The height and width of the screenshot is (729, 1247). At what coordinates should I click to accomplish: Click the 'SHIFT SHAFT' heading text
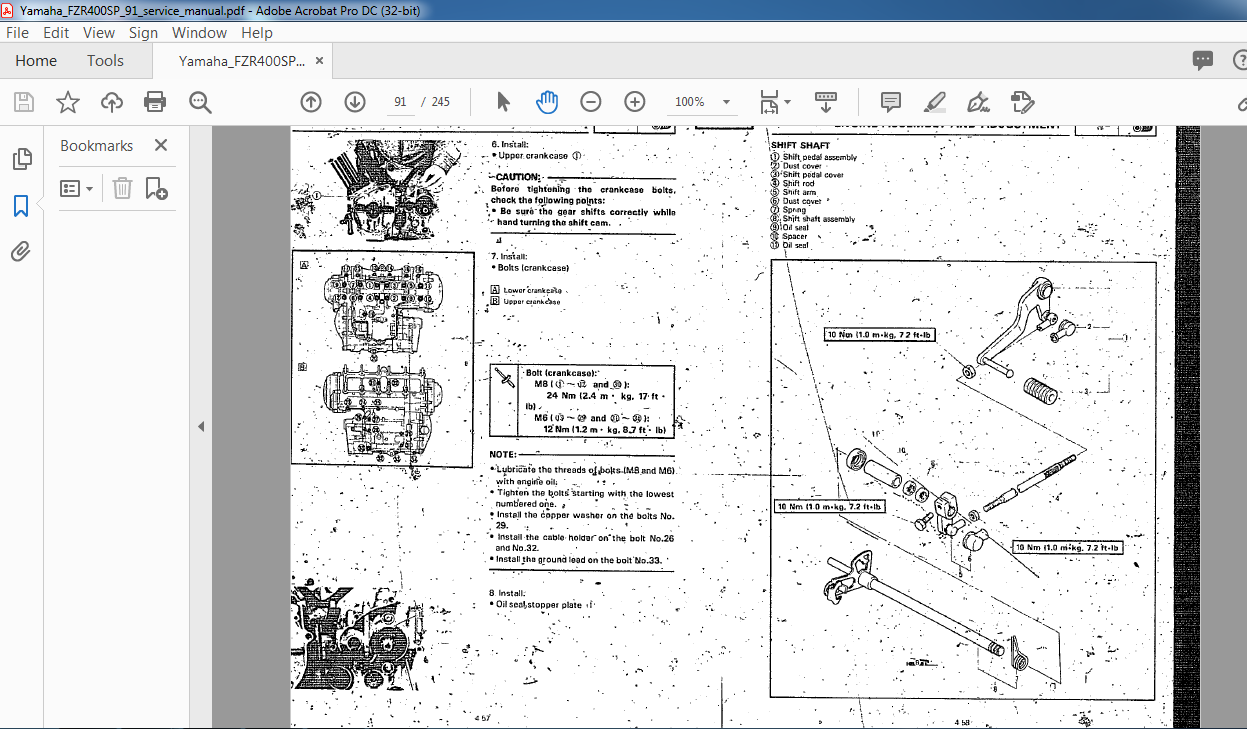tap(800, 146)
